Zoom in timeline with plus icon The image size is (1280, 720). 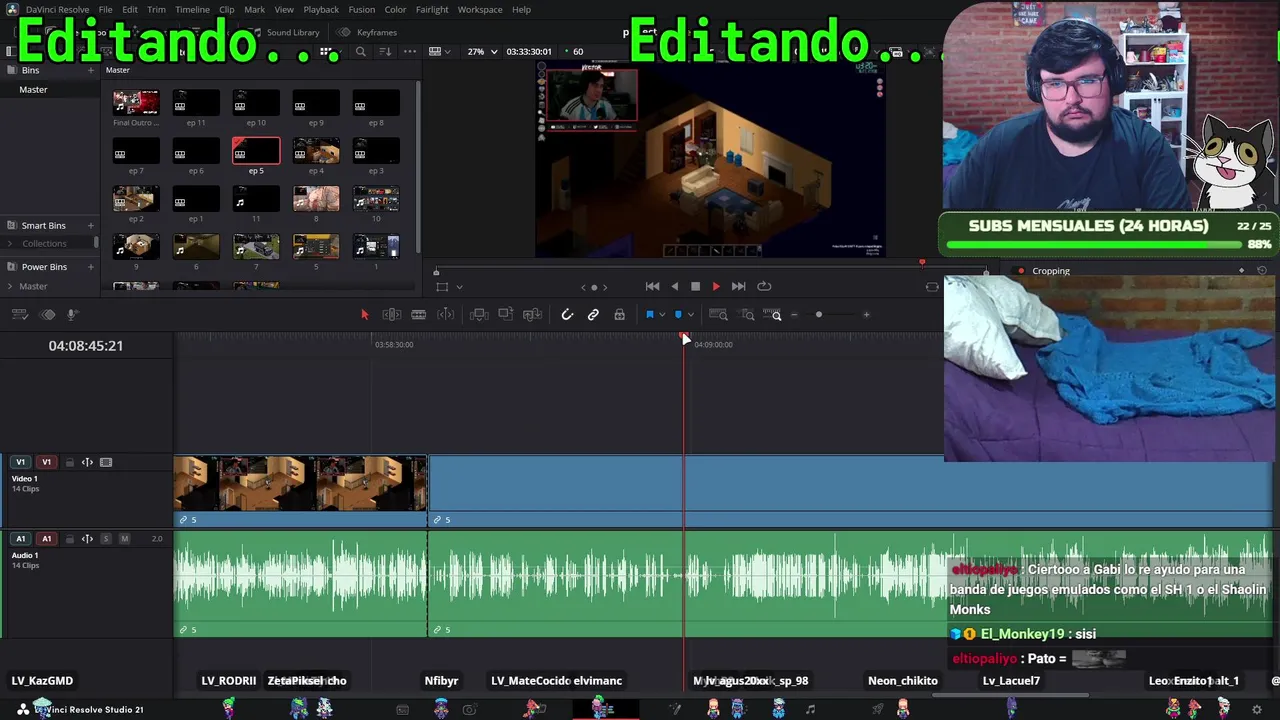(866, 315)
